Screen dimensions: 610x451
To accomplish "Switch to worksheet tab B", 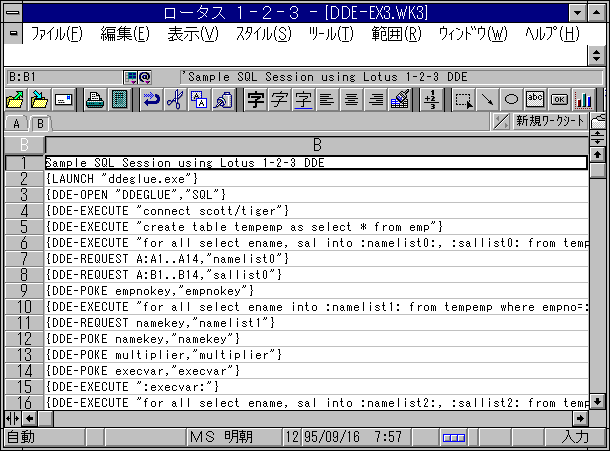I will tap(40, 124).
